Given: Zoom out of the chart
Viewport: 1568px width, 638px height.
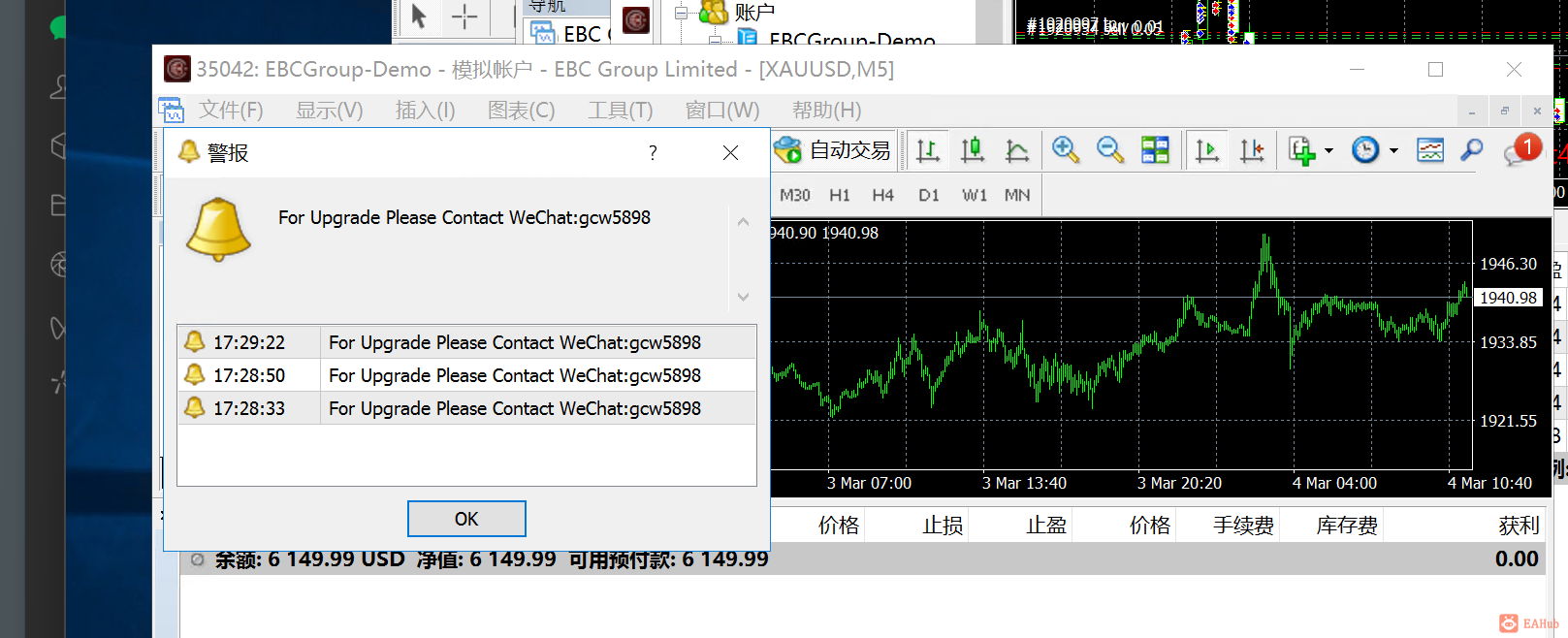Looking at the screenshot, I should coord(1110,150).
